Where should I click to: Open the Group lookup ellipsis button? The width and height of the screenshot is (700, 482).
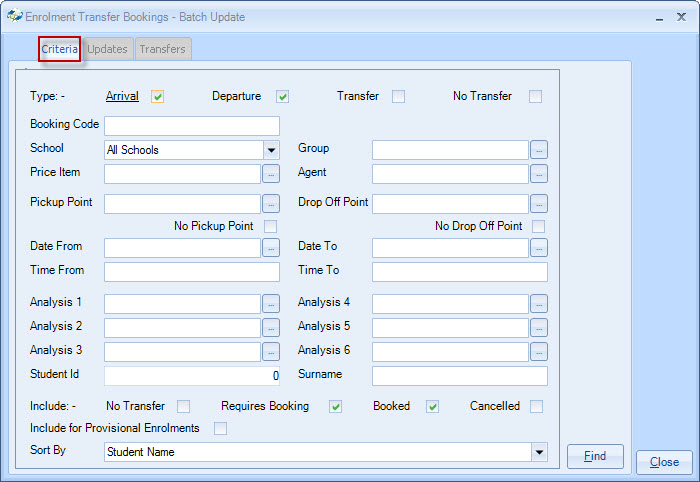539,150
